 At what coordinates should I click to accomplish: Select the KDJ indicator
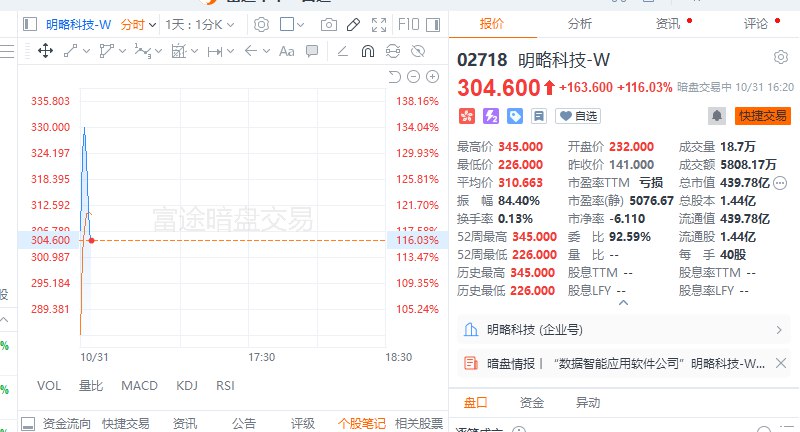pos(187,386)
